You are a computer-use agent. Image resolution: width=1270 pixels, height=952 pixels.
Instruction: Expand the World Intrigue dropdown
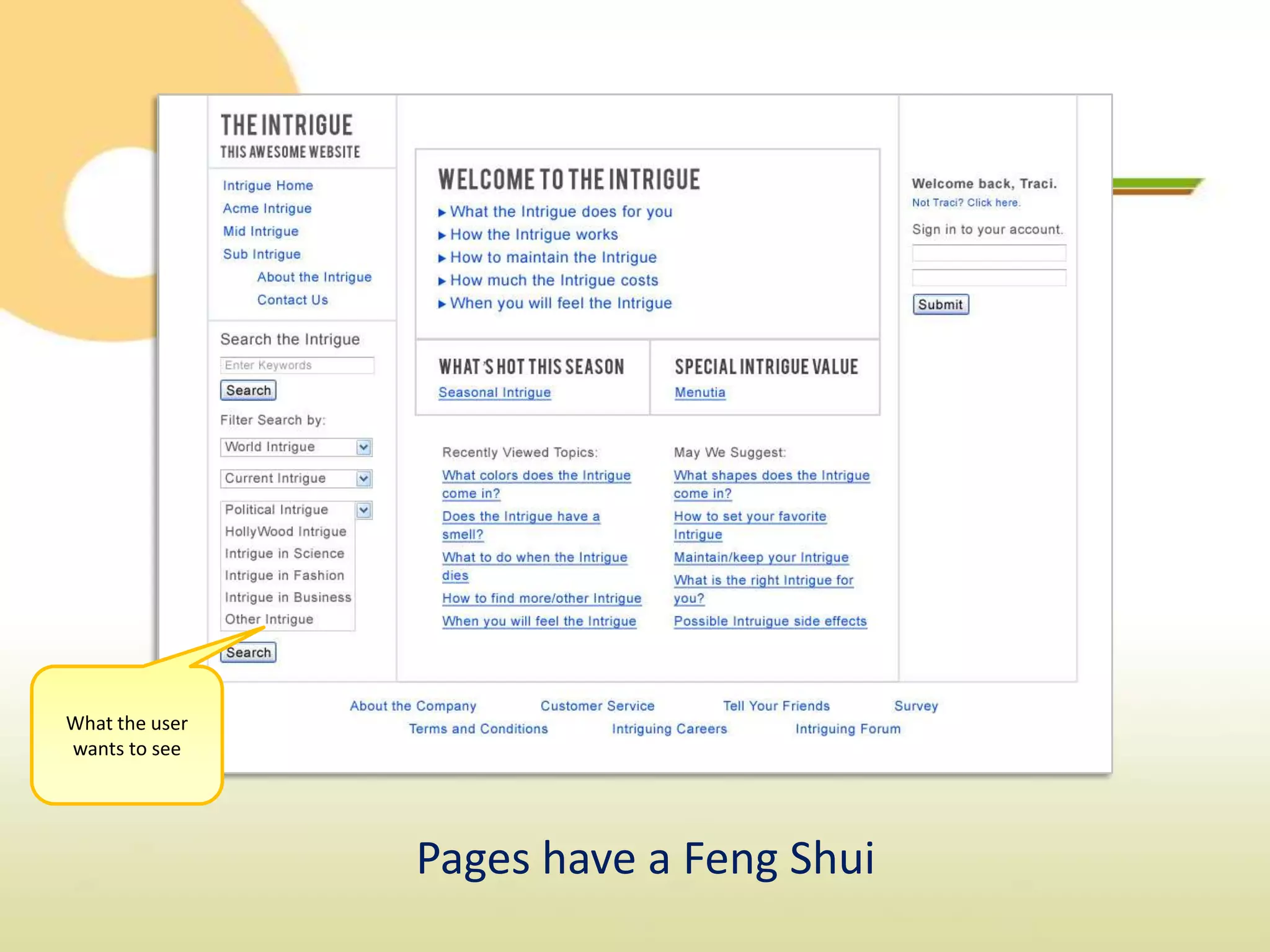[363, 447]
